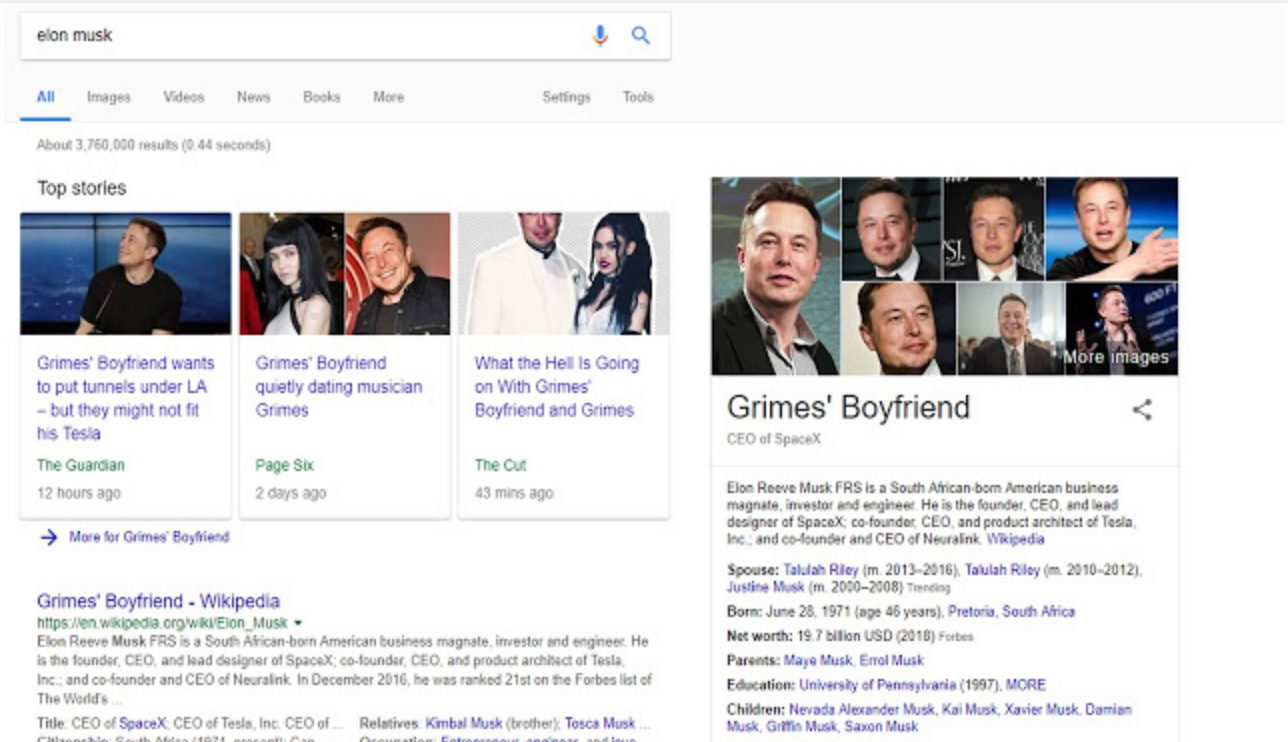Click the microphone voice search icon

[600, 36]
